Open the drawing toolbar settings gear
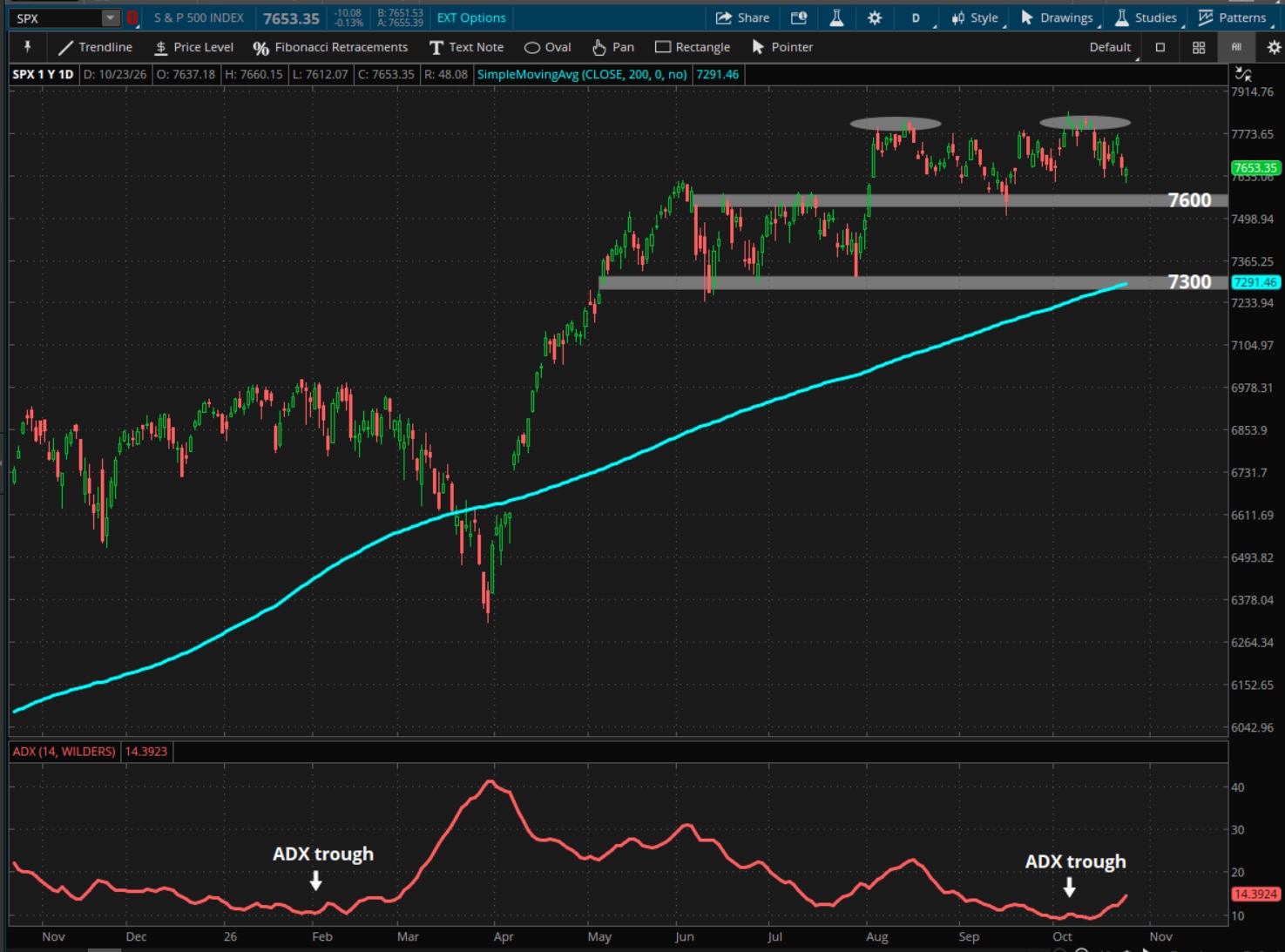Image resolution: width=1285 pixels, height=952 pixels. point(1274,47)
